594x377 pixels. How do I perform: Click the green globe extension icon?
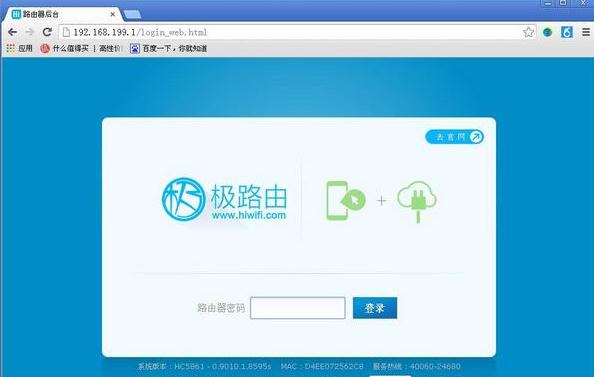(x=547, y=32)
